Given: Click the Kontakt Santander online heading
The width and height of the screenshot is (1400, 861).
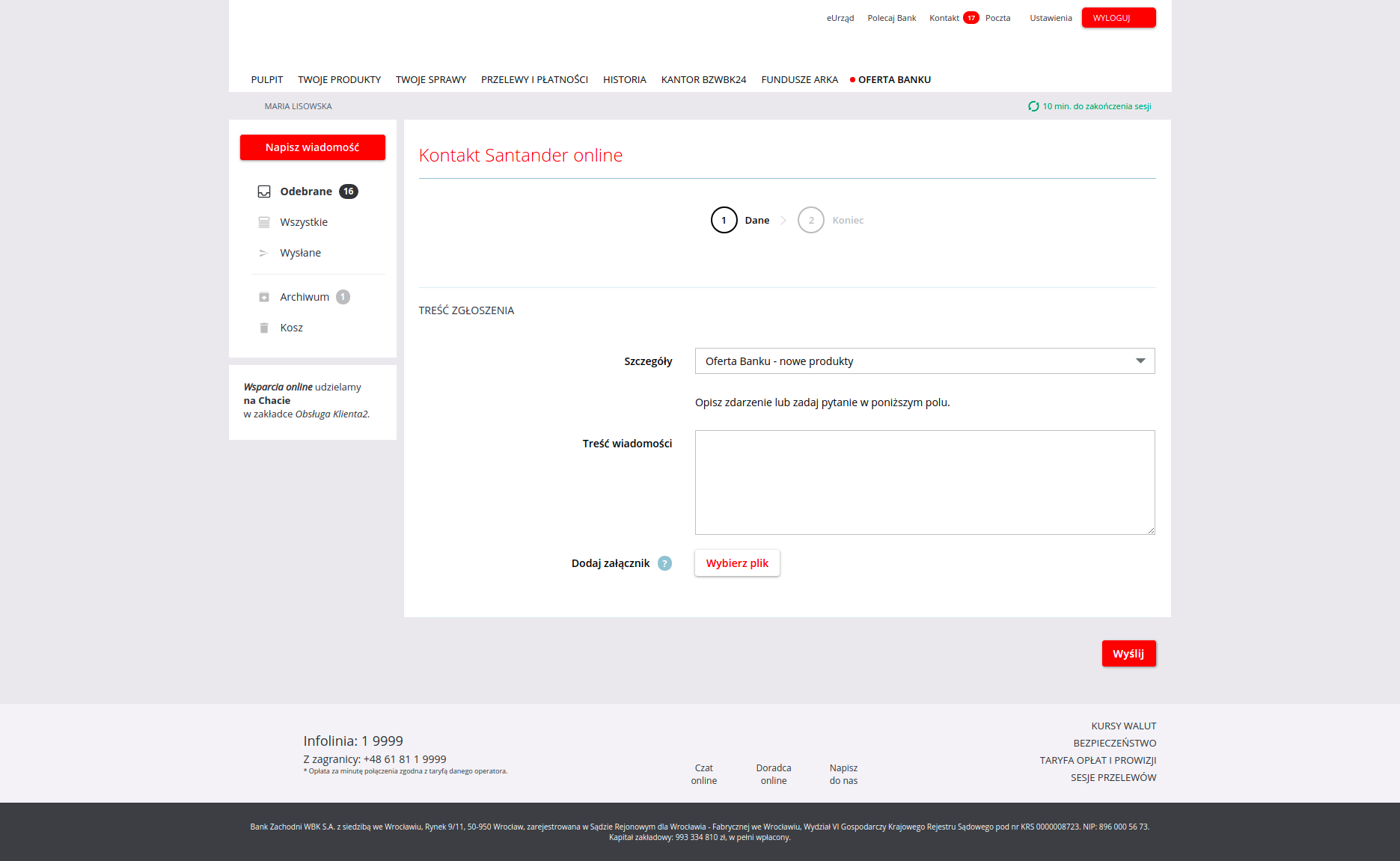Looking at the screenshot, I should [x=521, y=155].
